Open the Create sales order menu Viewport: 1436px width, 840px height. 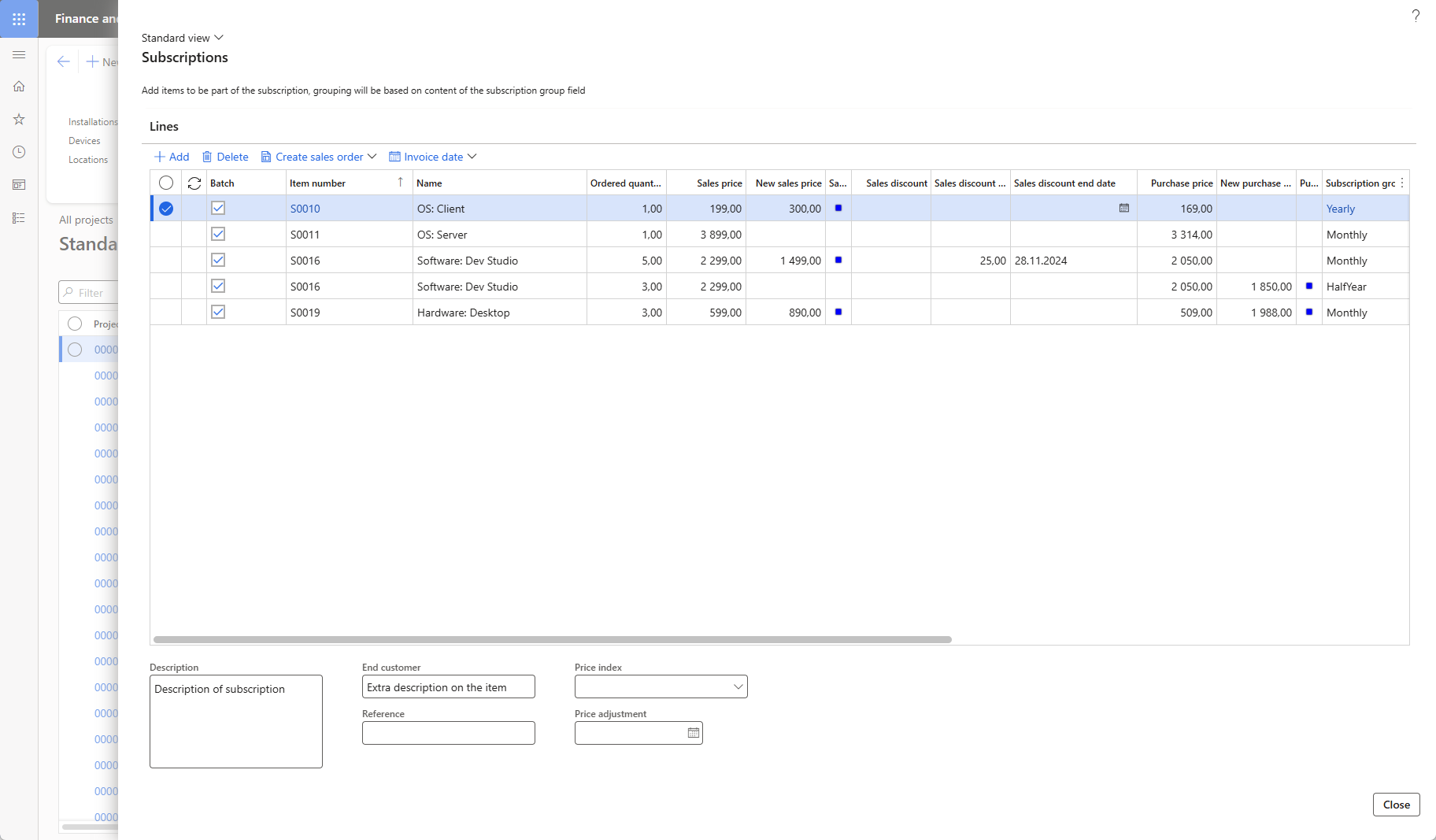(319, 157)
